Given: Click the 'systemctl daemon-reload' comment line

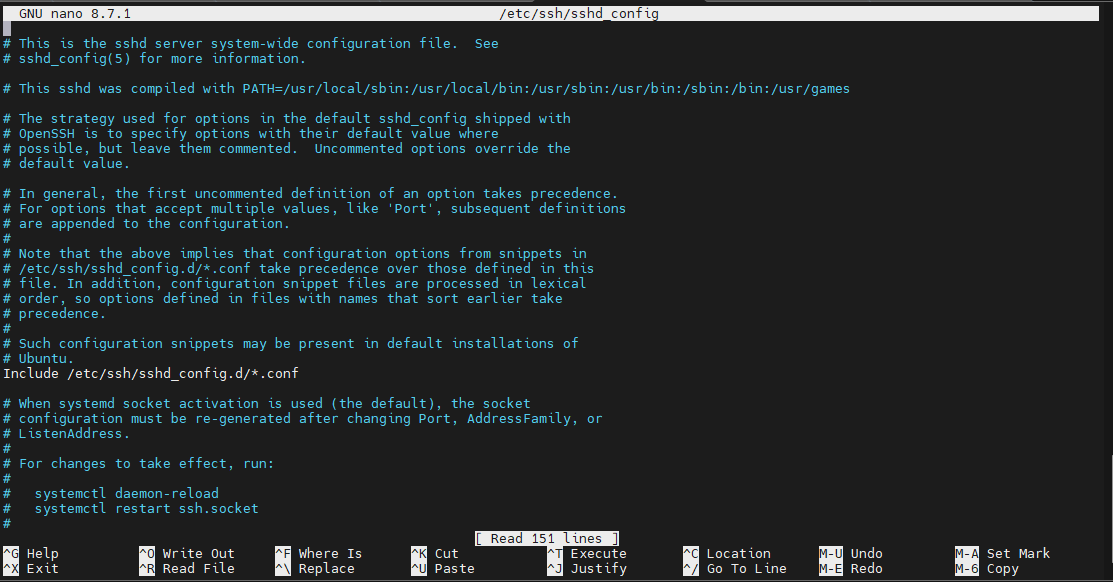Looking at the screenshot, I should (111, 493).
